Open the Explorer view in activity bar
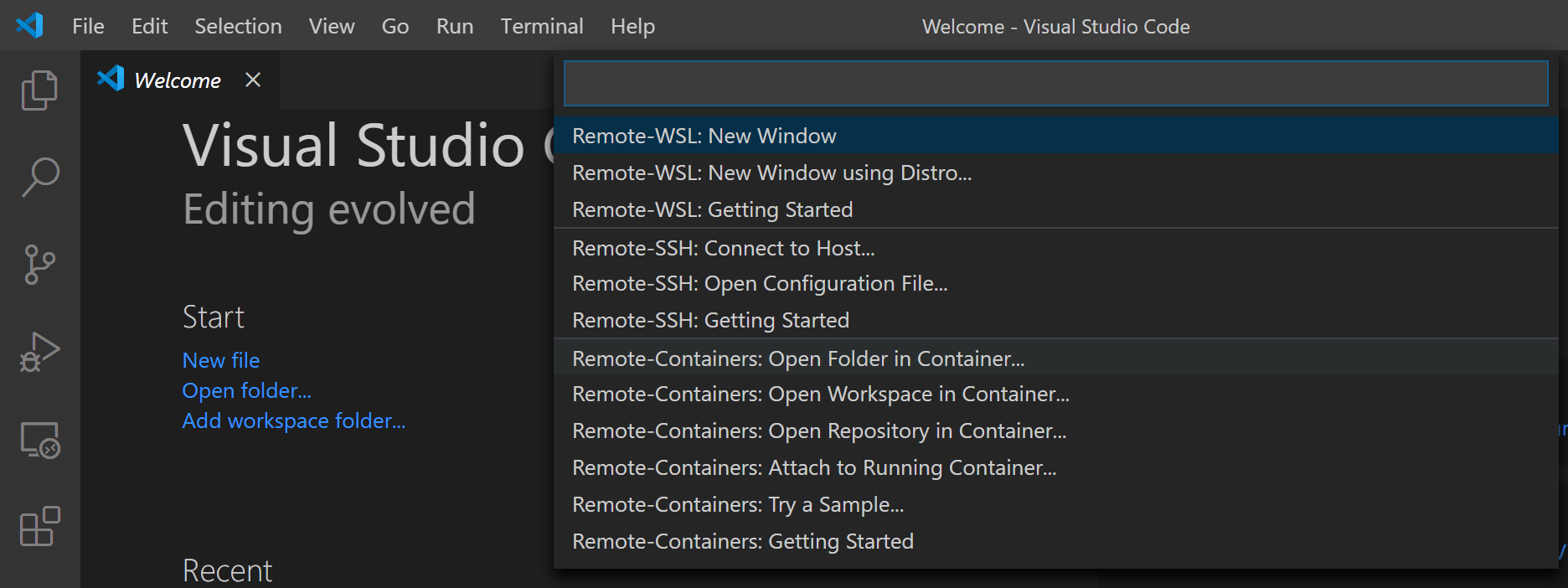The width and height of the screenshot is (1568, 588). click(39, 90)
